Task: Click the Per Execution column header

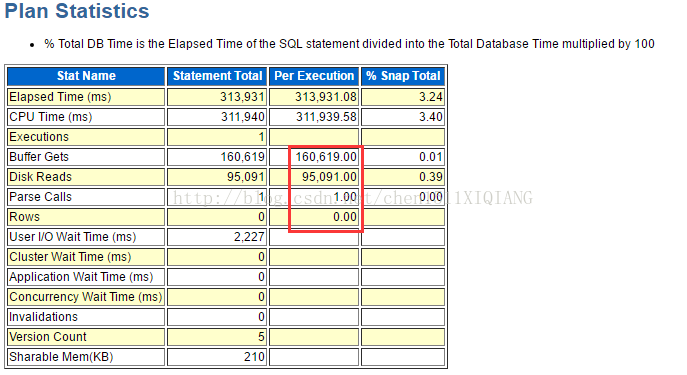Action: coord(314,76)
